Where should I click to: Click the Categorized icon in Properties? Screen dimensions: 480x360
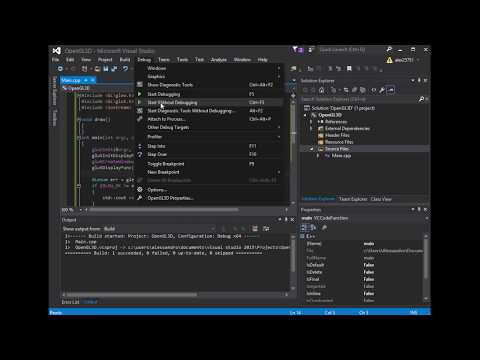pos(304,227)
